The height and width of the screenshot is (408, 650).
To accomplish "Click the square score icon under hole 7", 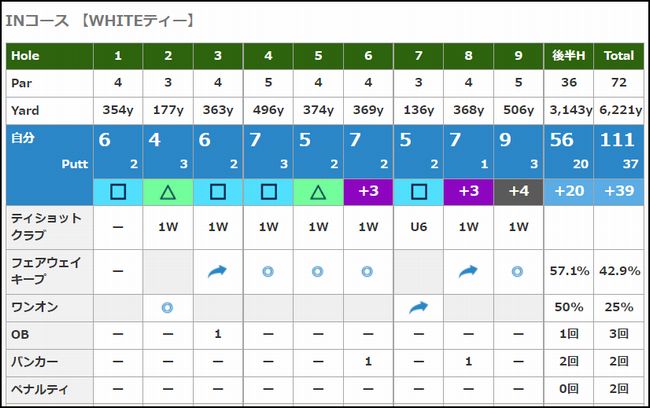I will tap(419, 192).
